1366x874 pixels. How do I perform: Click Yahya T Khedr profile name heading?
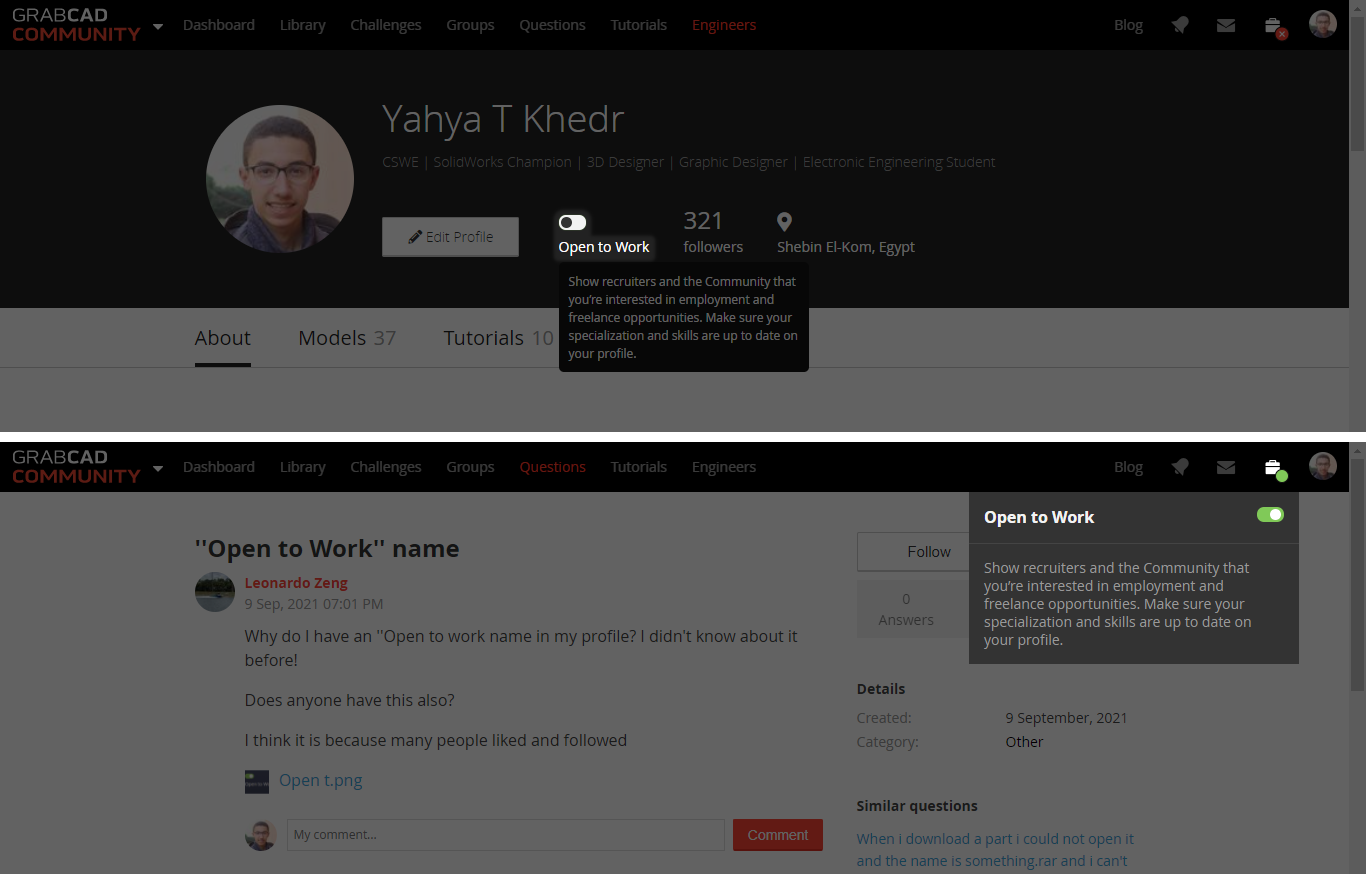[x=503, y=120]
